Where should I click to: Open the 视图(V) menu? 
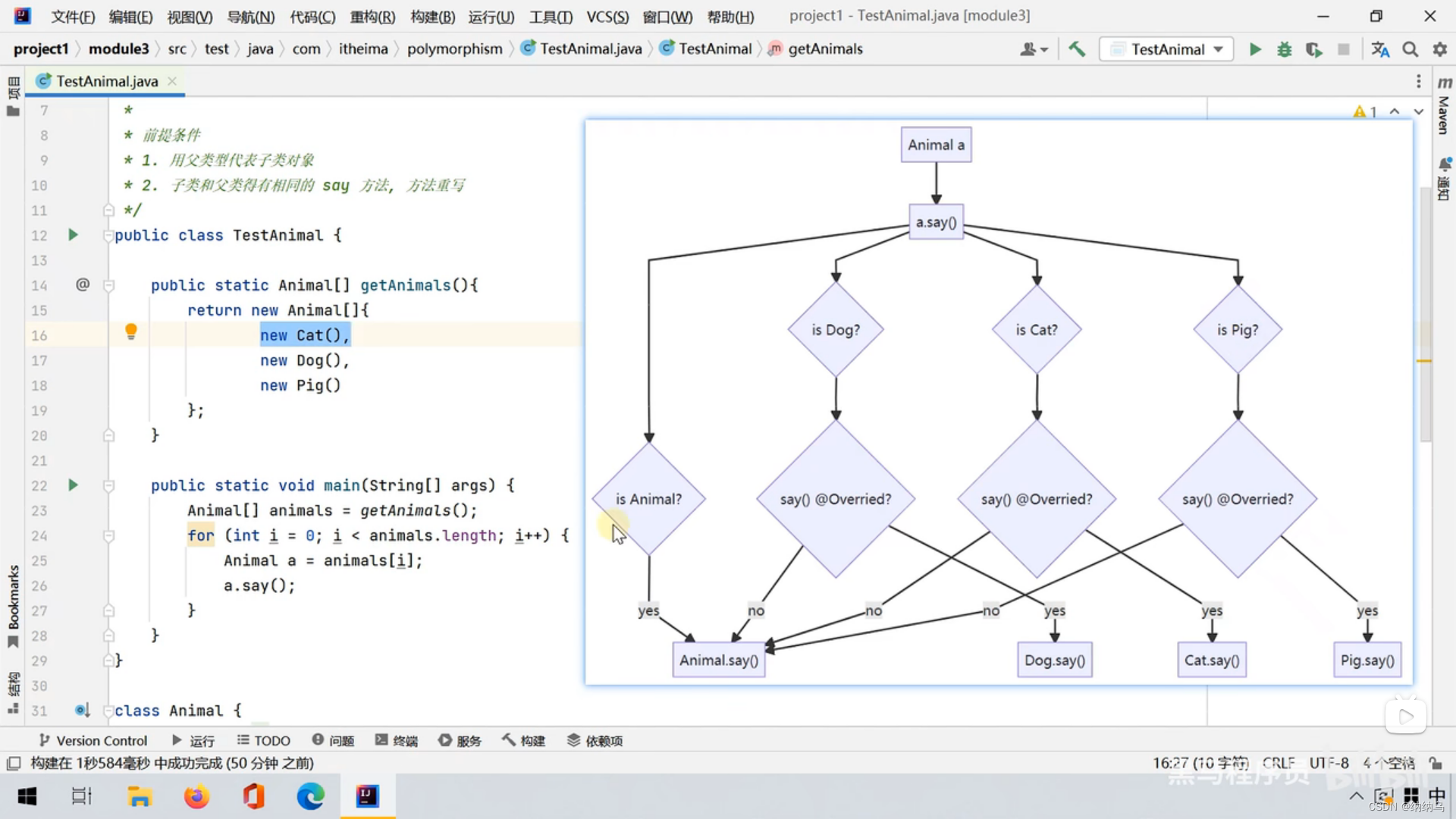coord(190,17)
